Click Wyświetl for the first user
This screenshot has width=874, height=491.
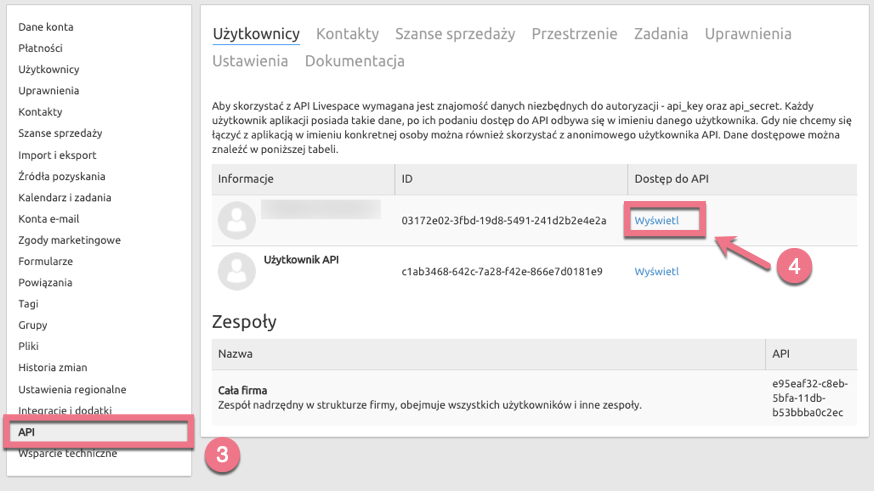pos(657,220)
